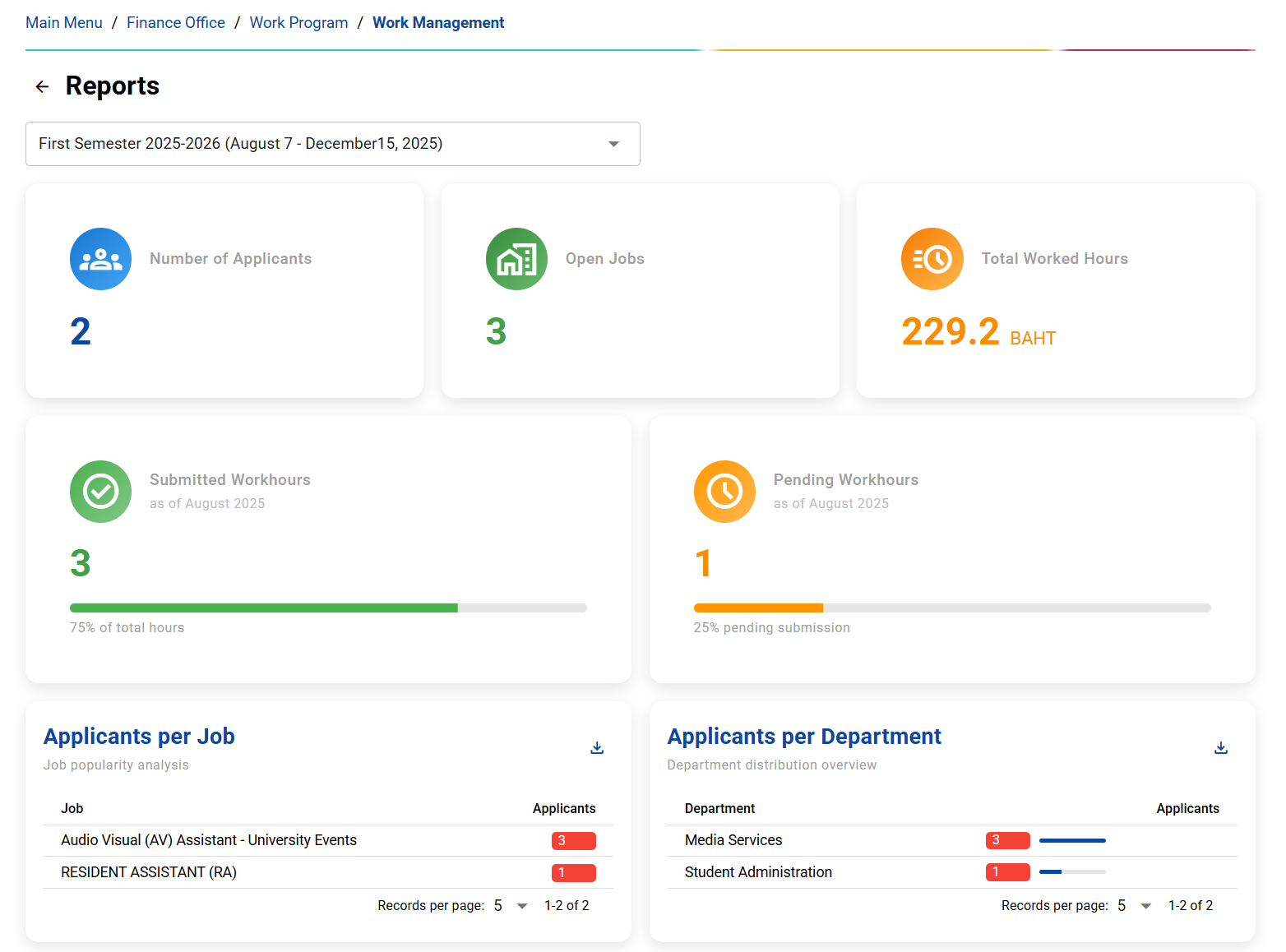Click the Submitted Workhours green progress bar
1286x952 pixels.
point(263,608)
